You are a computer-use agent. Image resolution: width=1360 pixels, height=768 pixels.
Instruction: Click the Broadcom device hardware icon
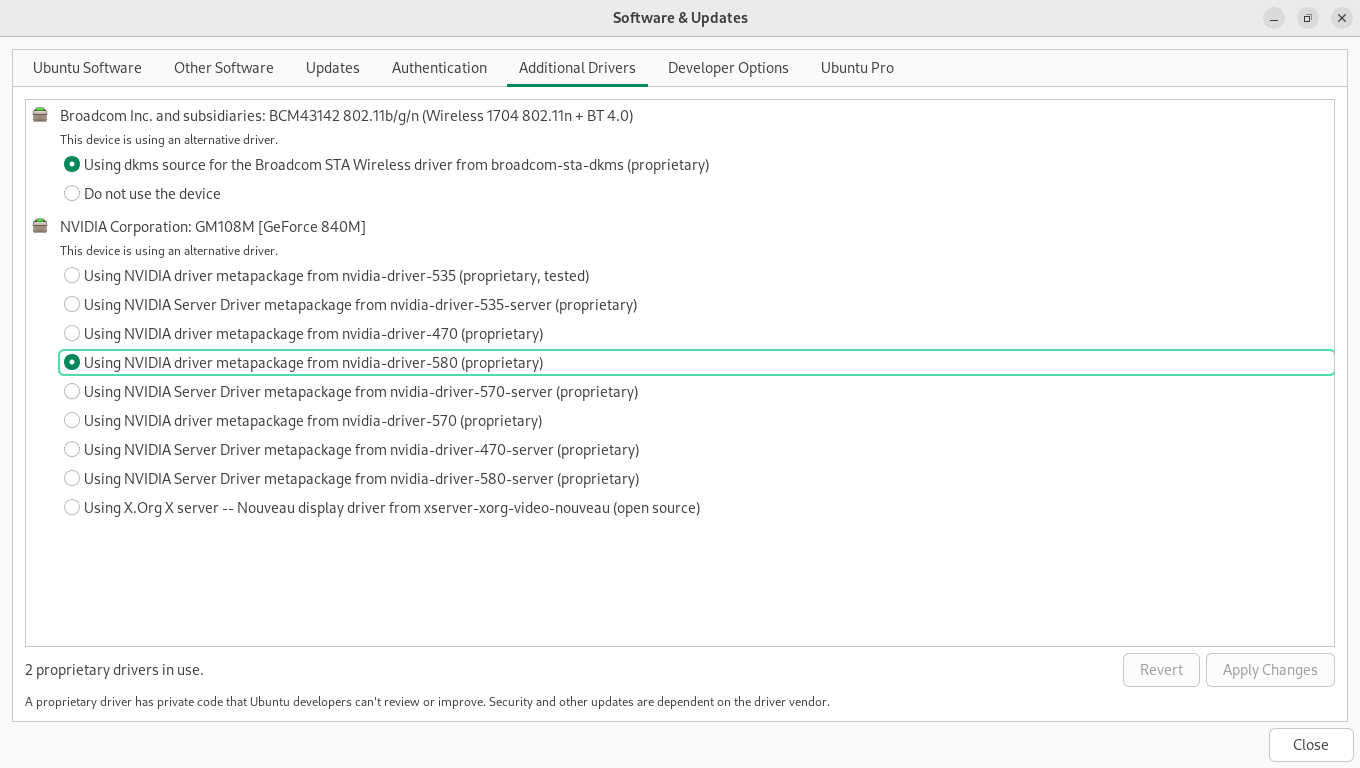point(40,115)
